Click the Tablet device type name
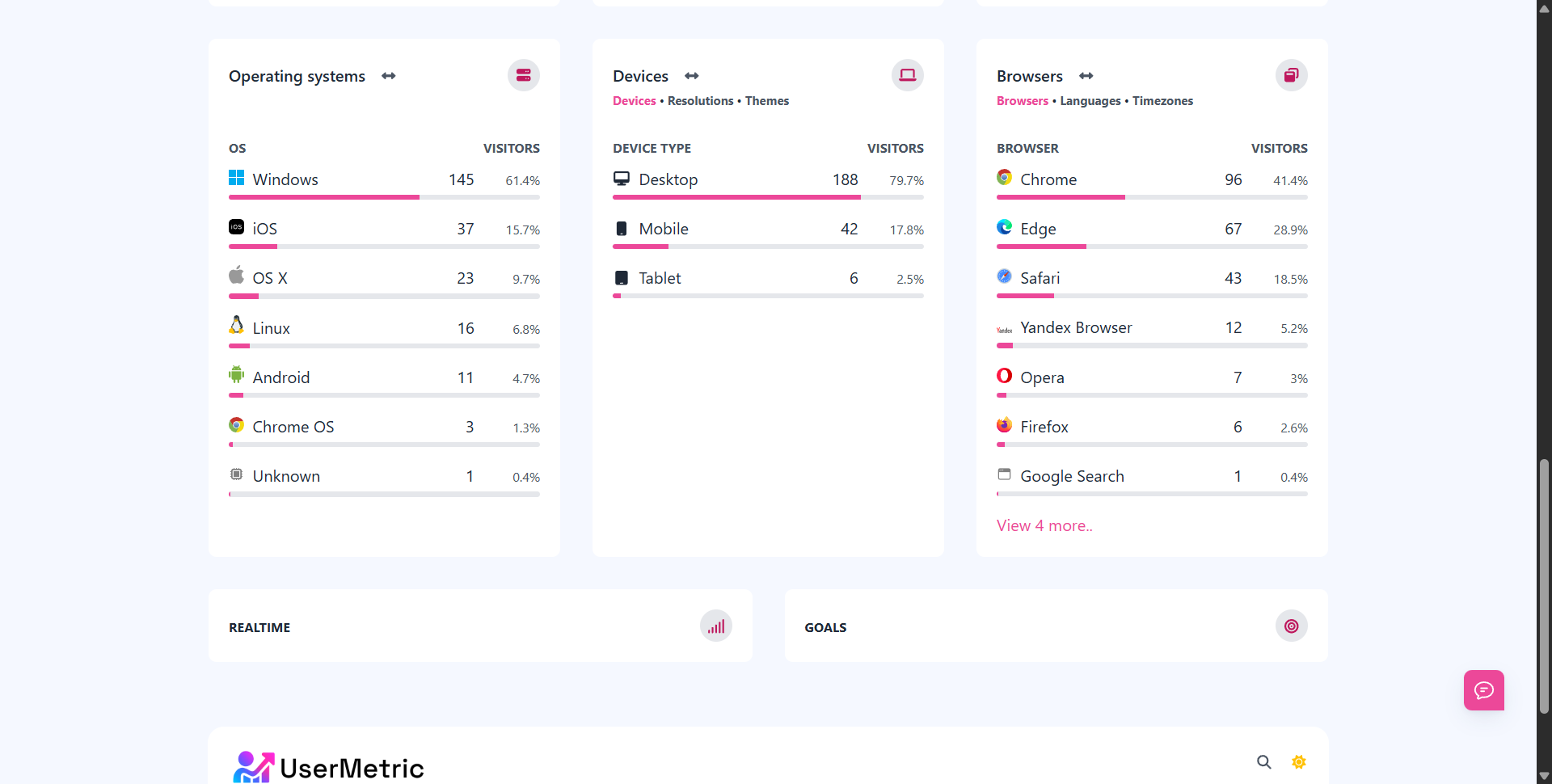1552x784 pixels. 660,278
